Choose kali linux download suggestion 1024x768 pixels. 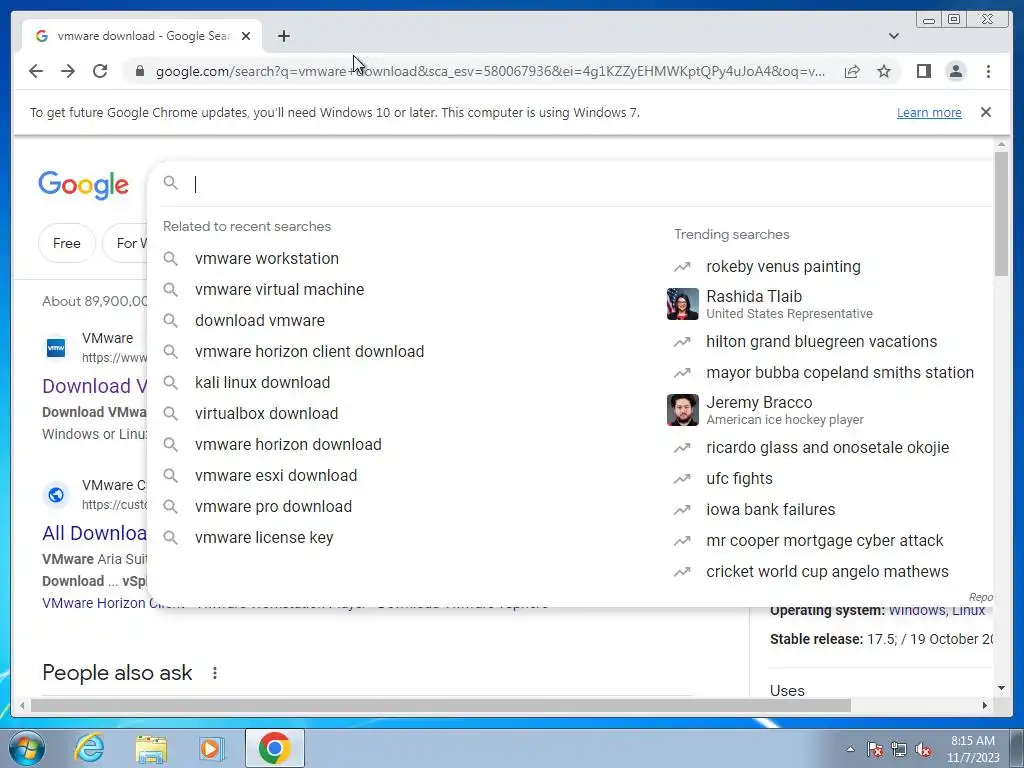[x=263, y=383]
